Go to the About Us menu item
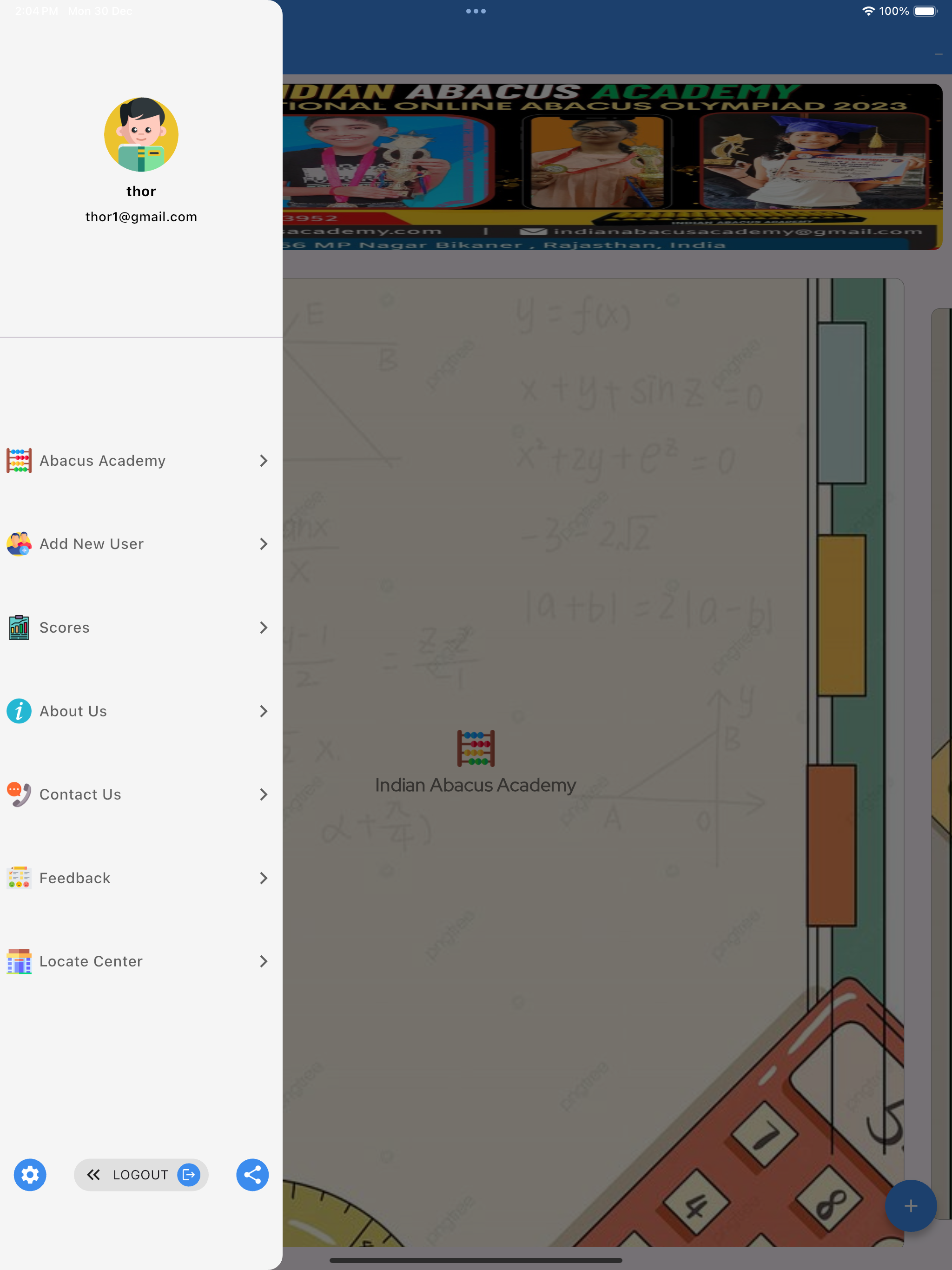The width and height of the screenshot is (952, 1270). [141, 711]
